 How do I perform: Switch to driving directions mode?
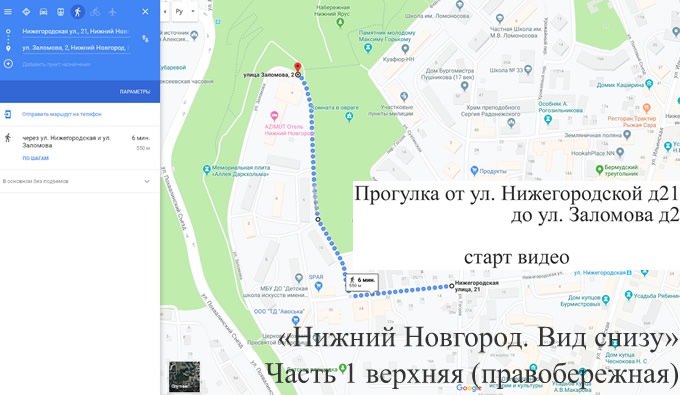pyautogui.click(x=43, y=12)
